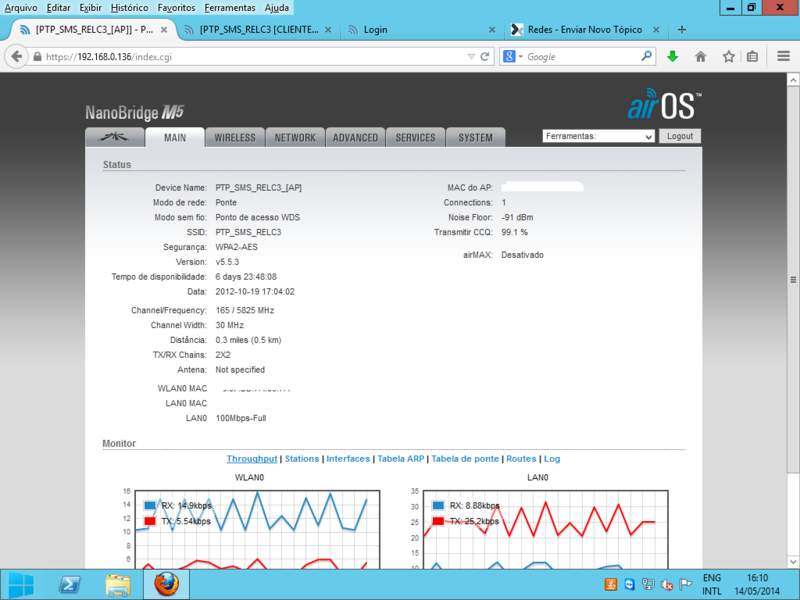Screen dimensions: 800x600
Task: Open the Ubiquiti logo tab in airOS
Action: click(114, 137)
